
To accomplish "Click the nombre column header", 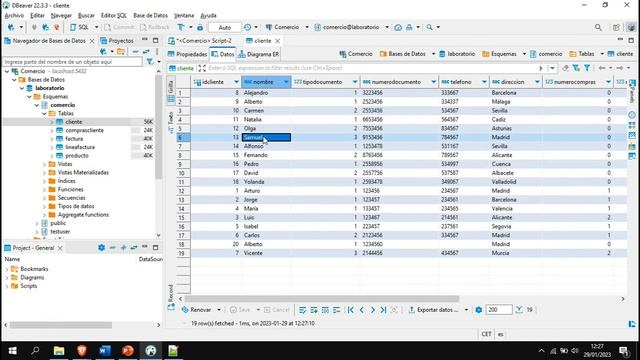I will coord(266,82).
